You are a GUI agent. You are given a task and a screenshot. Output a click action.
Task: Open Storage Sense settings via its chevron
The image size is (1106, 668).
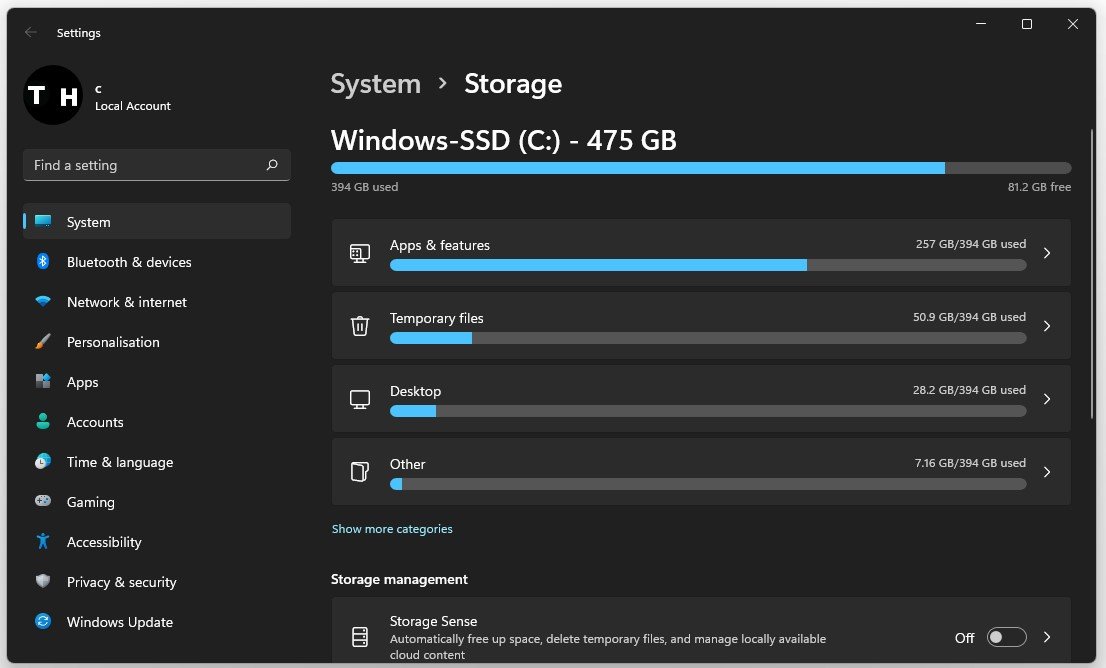1047,637
